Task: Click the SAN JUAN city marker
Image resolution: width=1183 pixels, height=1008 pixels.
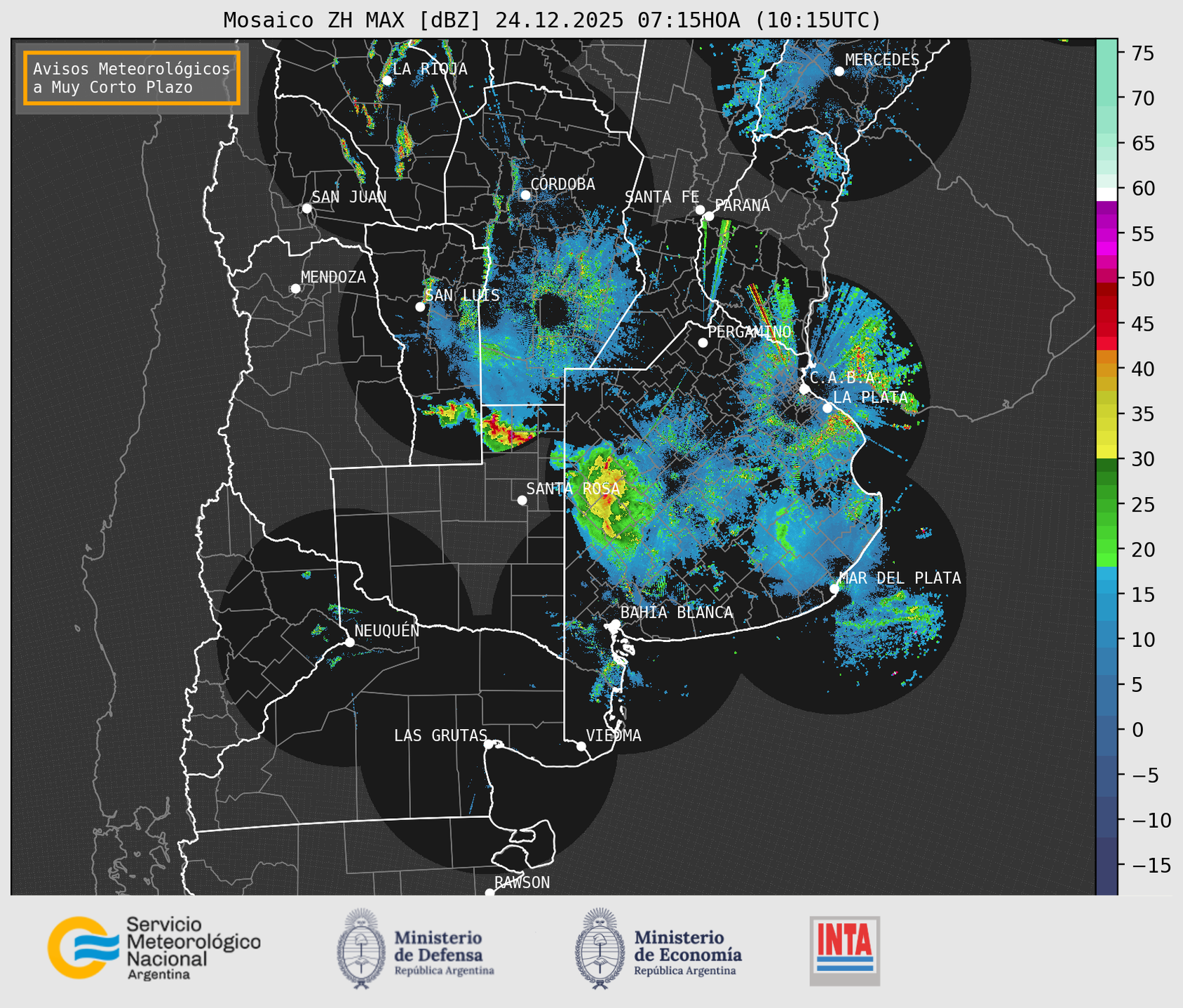Action: click(x=307, y=208)
